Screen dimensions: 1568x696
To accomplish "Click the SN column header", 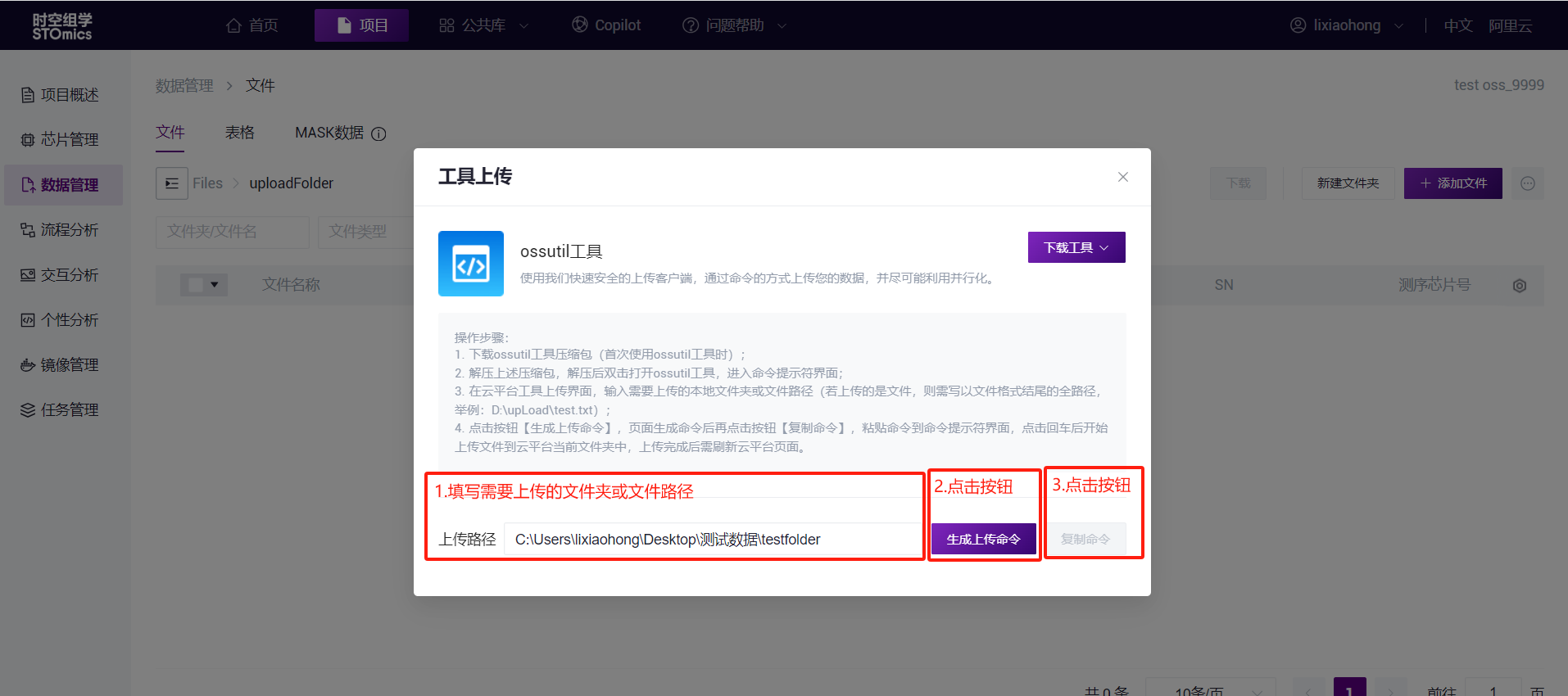I will click(x=1224, y=285).
